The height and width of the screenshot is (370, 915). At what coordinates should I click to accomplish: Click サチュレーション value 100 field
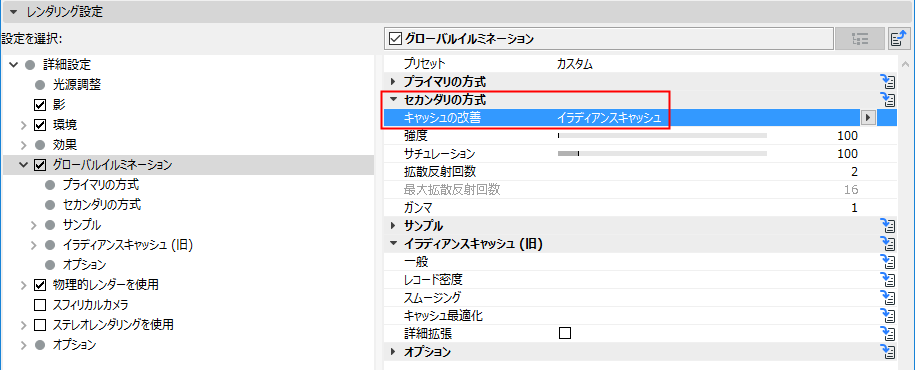pyautogui.click(x=847, y=154)
